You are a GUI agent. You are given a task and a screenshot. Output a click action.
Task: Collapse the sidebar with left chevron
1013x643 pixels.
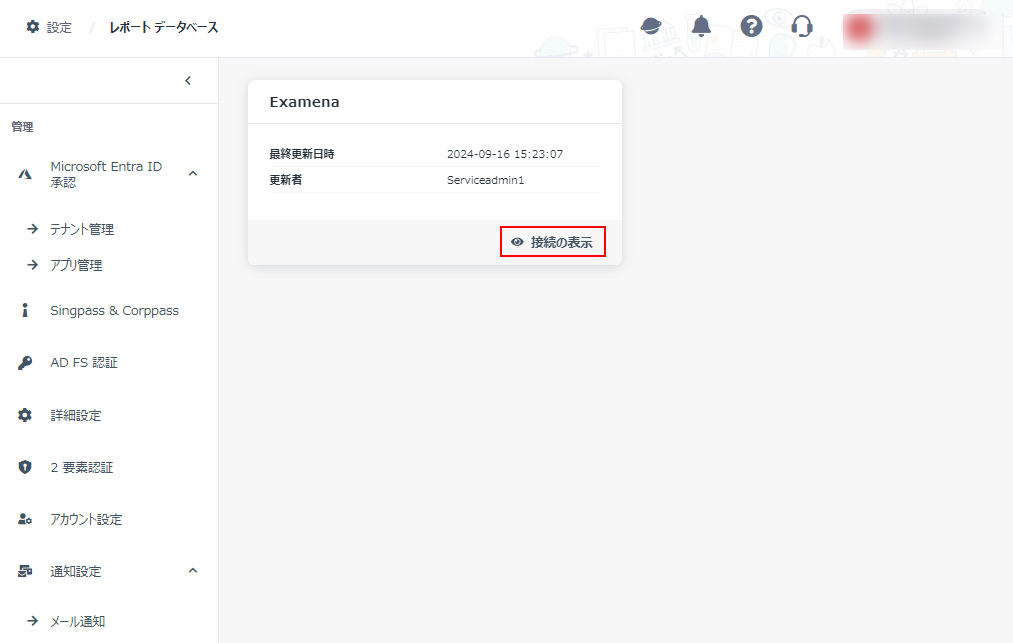[188, 81]
